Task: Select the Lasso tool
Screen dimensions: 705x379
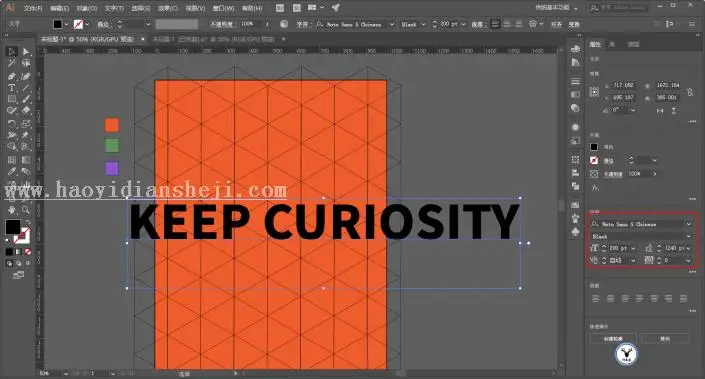Action: tap(26, 63)
